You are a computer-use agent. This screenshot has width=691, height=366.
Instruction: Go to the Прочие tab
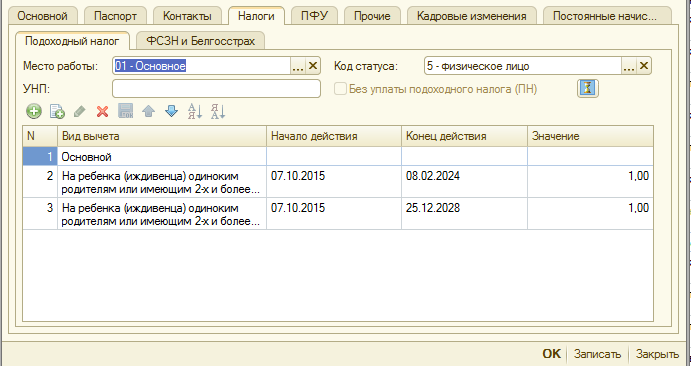coord(372,16)
